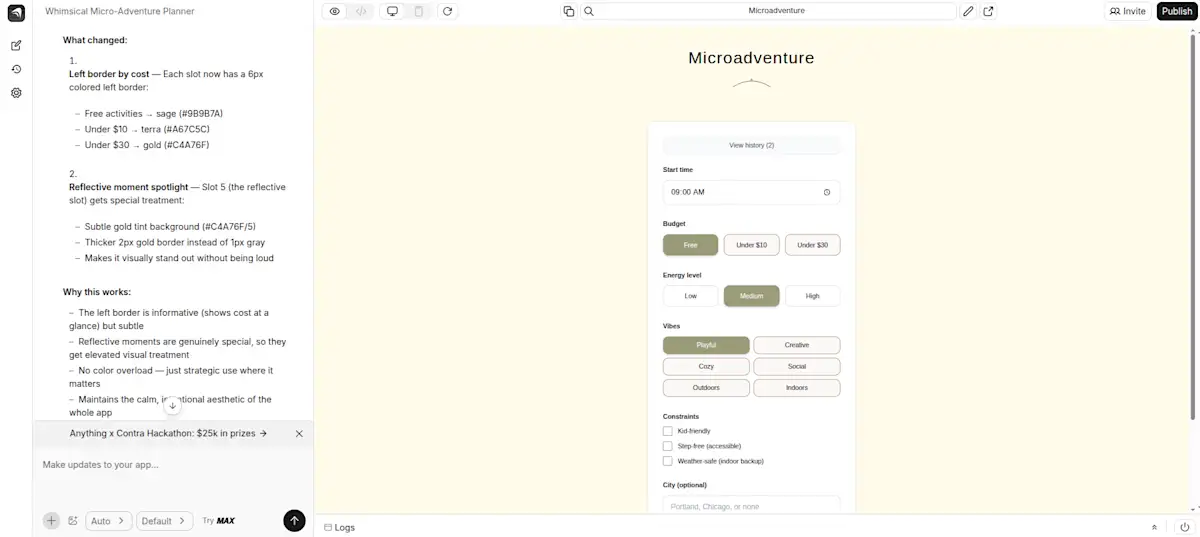The height and width of the screenshot is (537, 1200).
Task: Click the pencil edit icon in toolbar
Action: coord(968,11)
